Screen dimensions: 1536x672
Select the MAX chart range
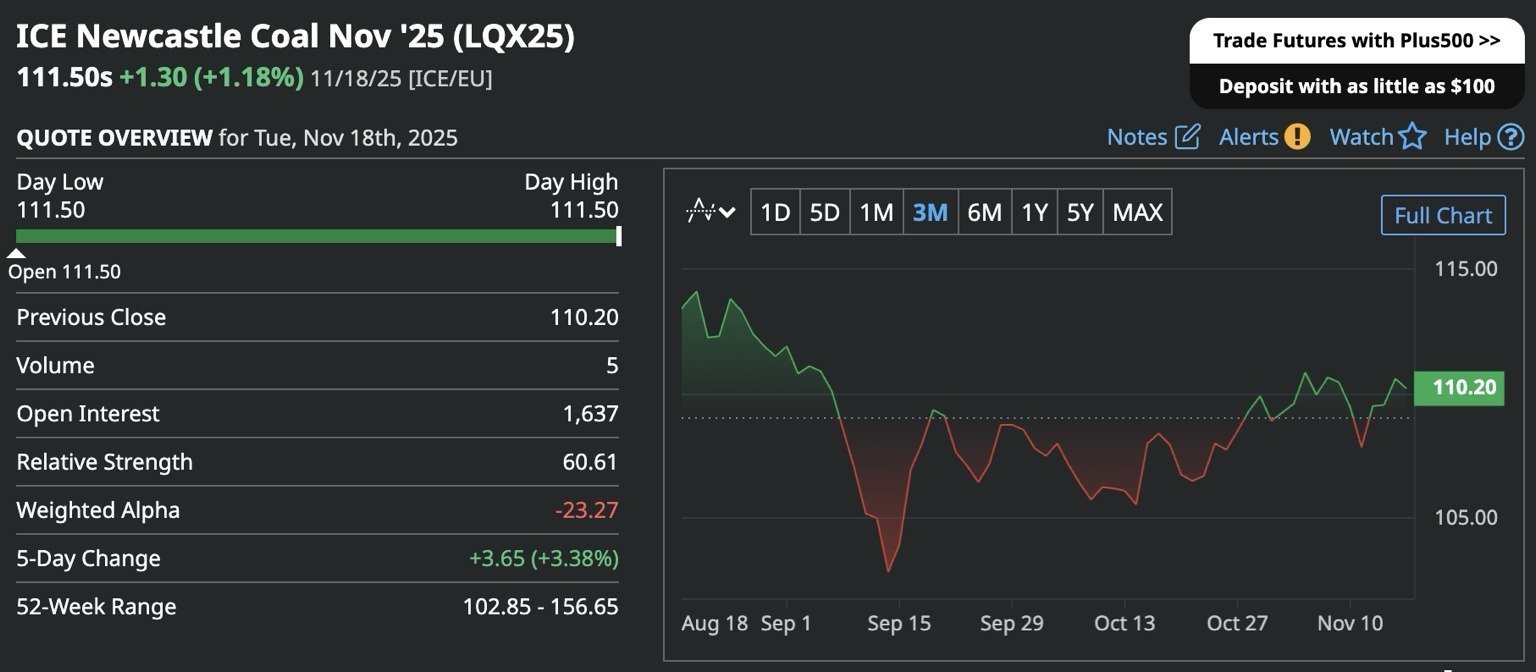pos(1137,213)
